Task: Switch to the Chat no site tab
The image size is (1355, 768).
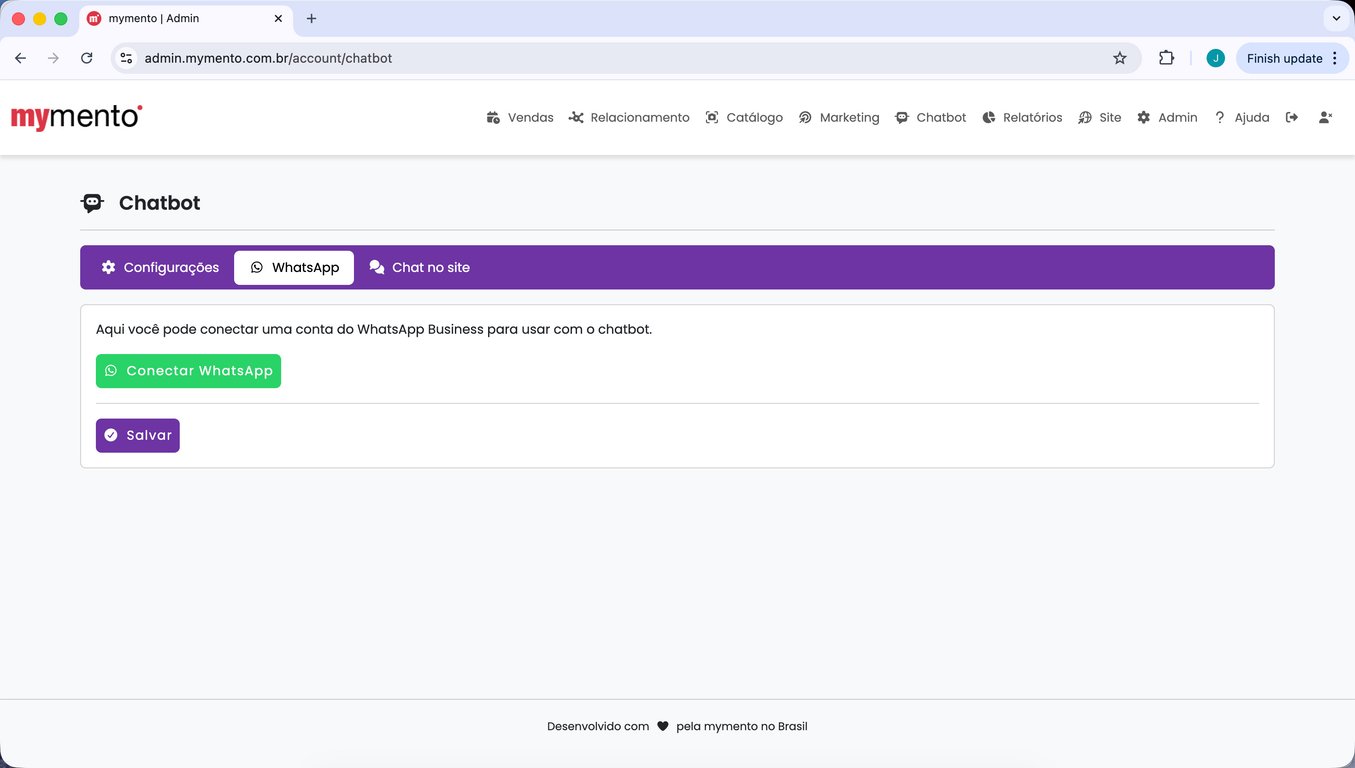Action: pyautogui.click(x=419, y=268)
